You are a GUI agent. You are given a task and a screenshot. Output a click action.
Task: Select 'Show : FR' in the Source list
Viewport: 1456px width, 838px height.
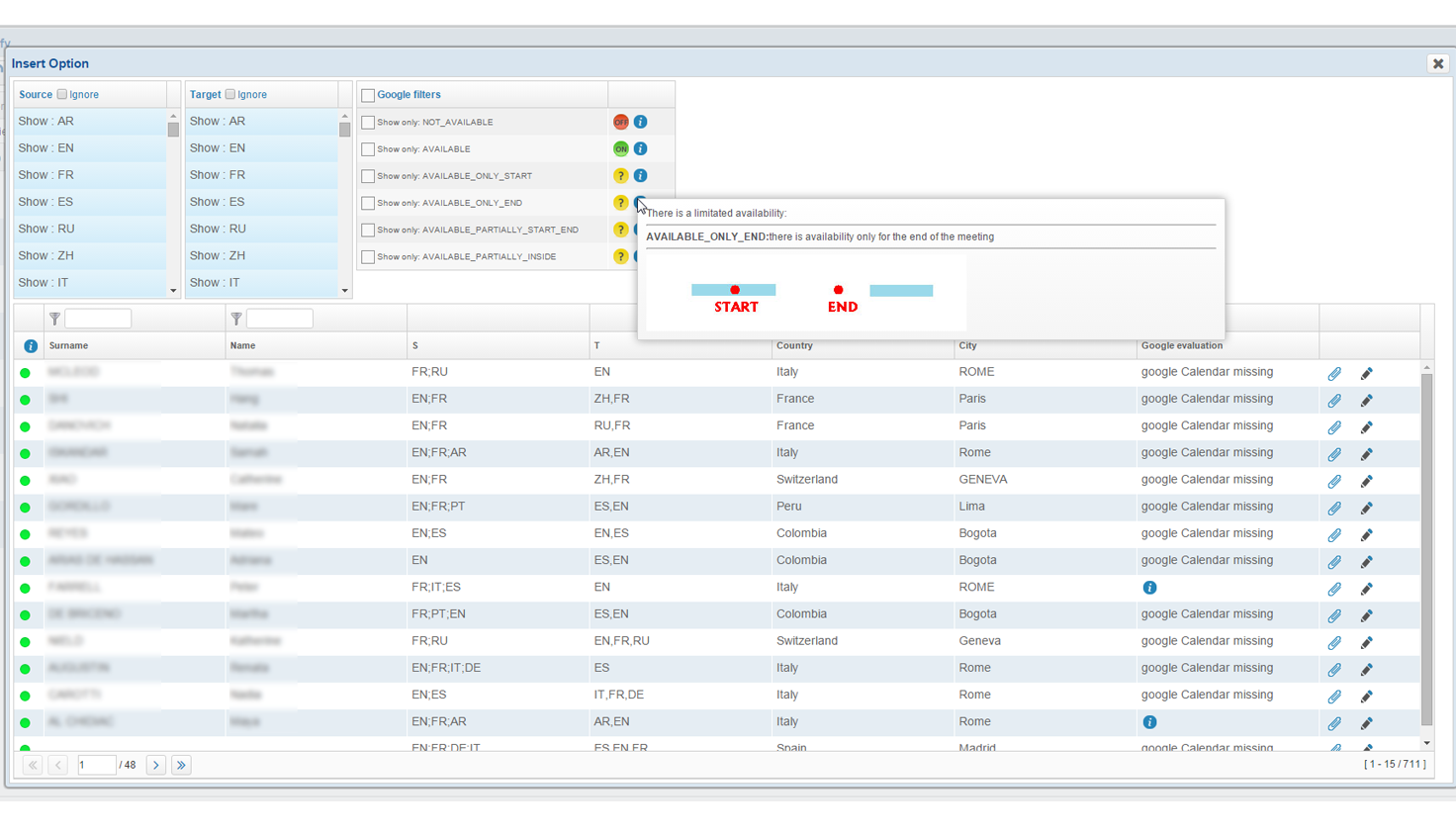coord(90,175)
